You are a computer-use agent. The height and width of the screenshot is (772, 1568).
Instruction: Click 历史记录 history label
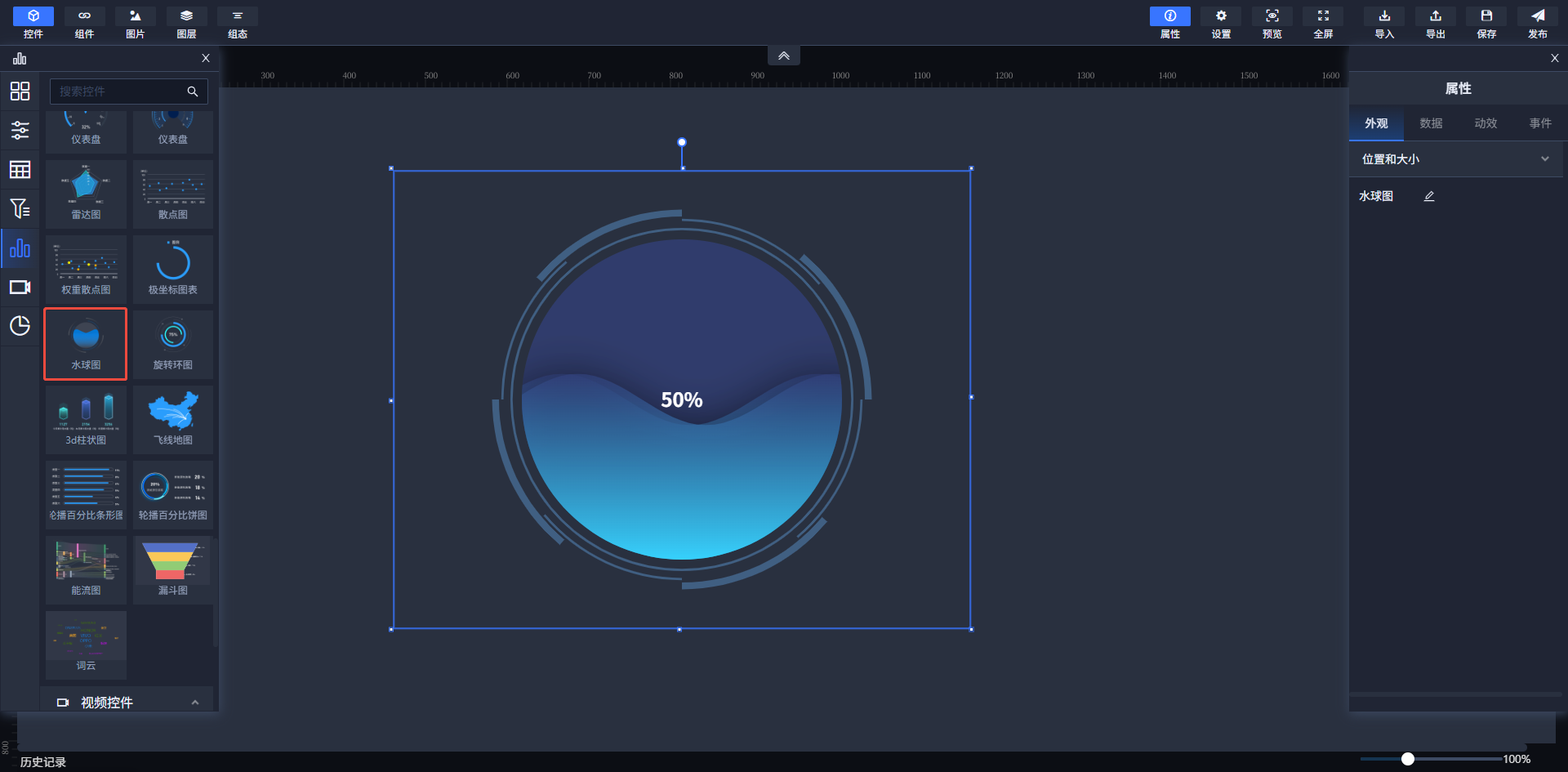click(x=43, y=761)
